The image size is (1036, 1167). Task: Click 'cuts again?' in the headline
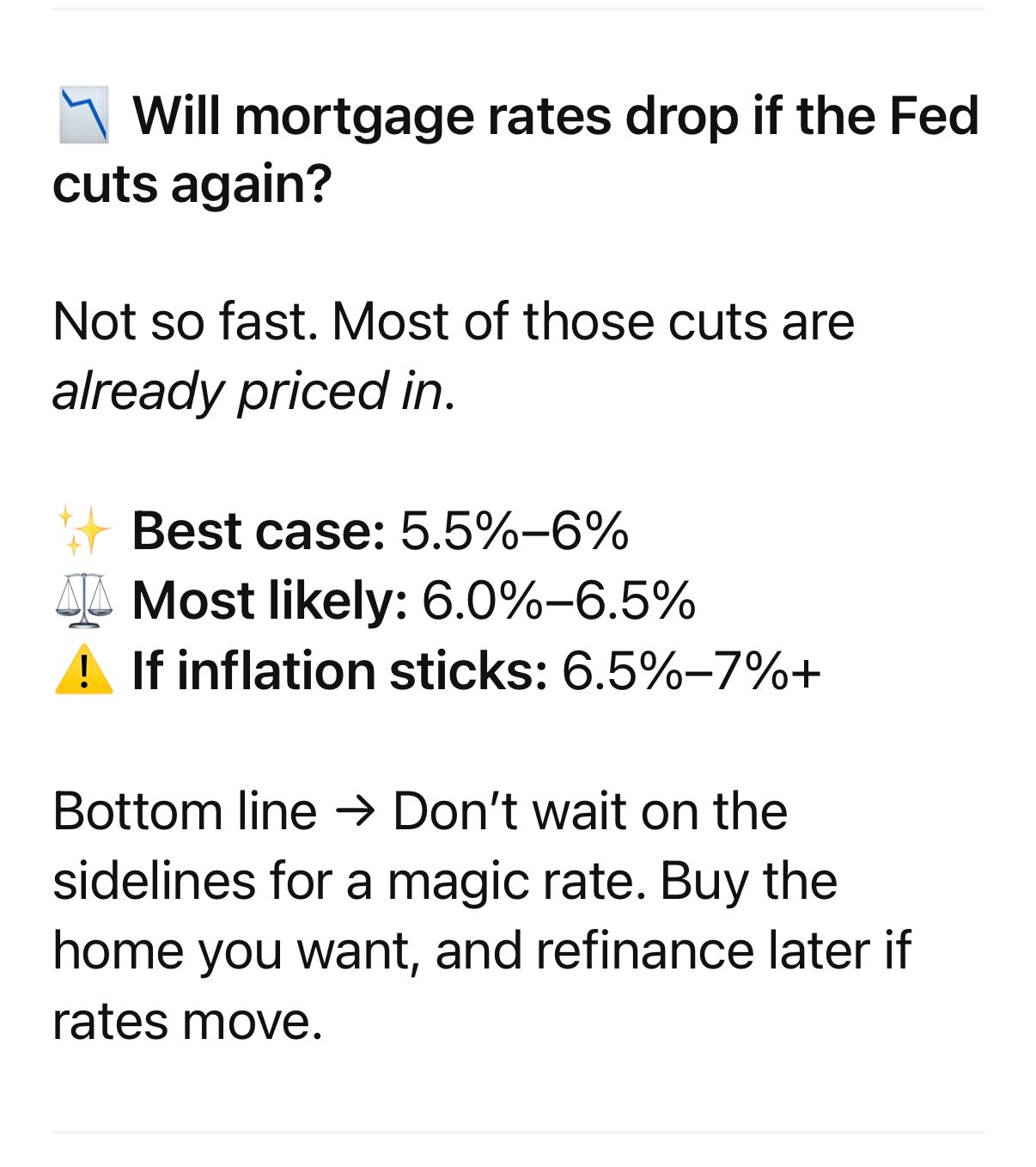192,184
